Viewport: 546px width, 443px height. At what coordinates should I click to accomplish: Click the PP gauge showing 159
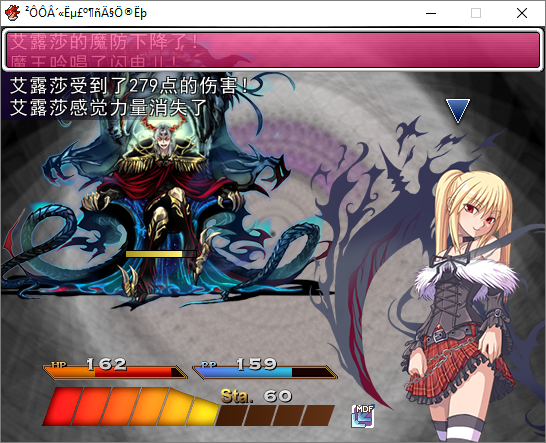pos(265,372)
